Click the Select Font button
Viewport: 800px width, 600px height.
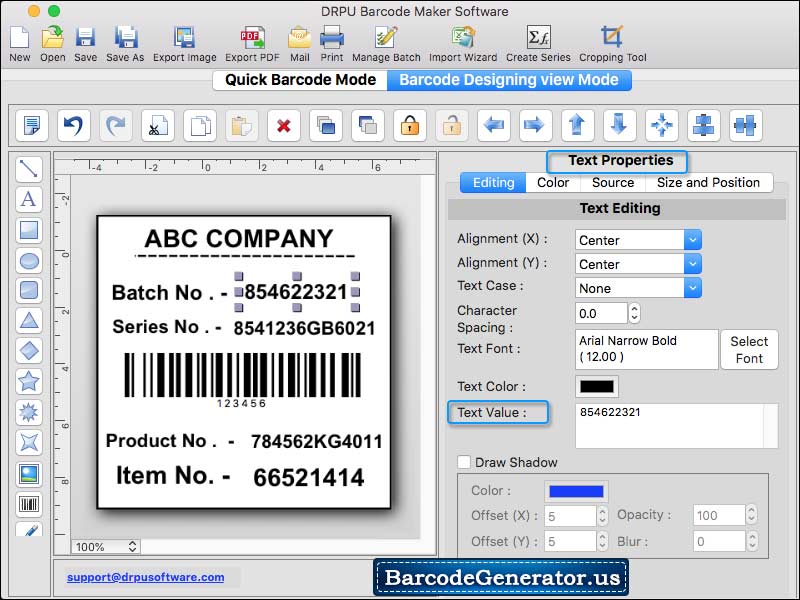(749, 349)
